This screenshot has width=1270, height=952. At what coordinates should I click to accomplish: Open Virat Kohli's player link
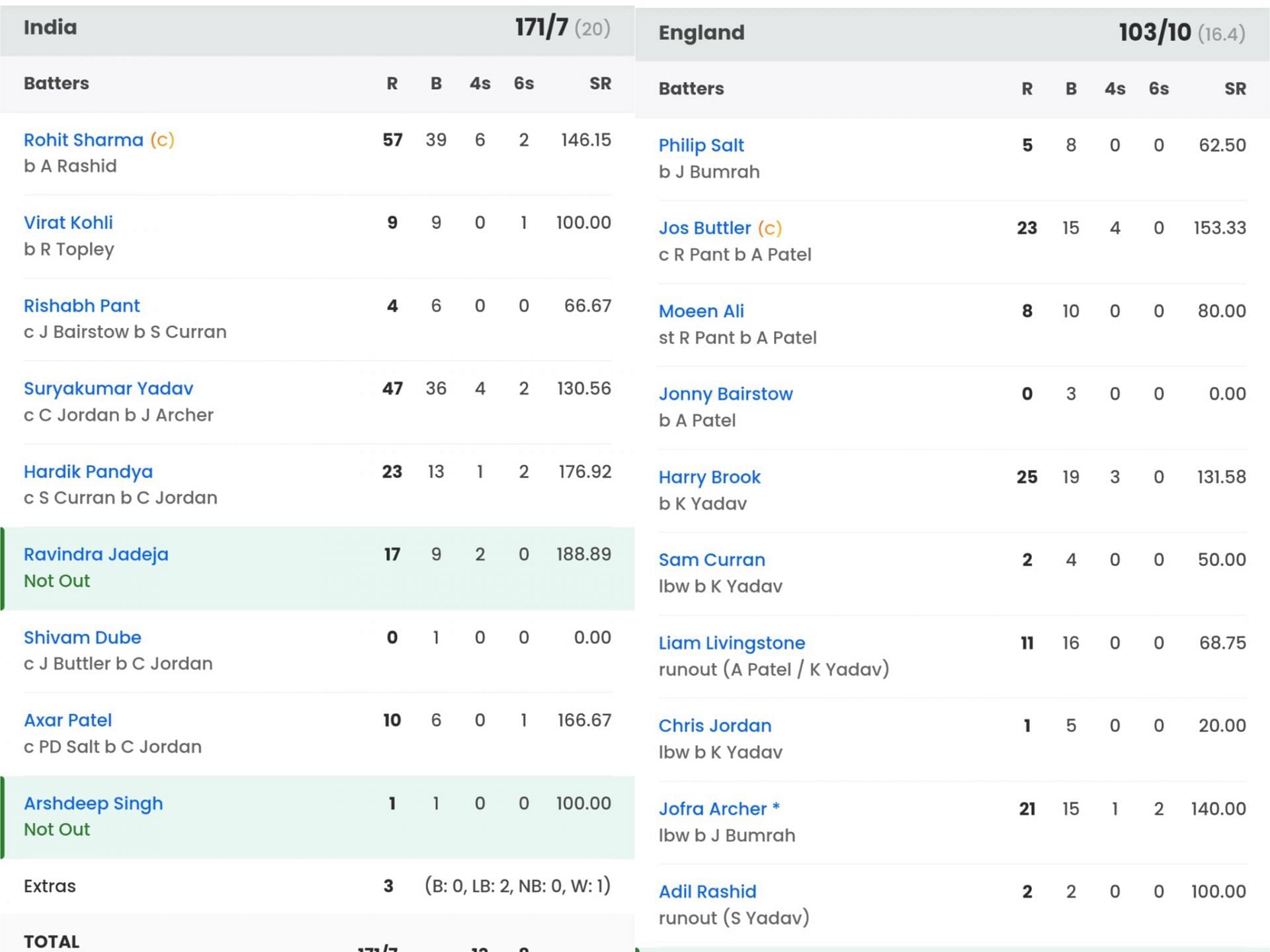click(x=68, y=223)
